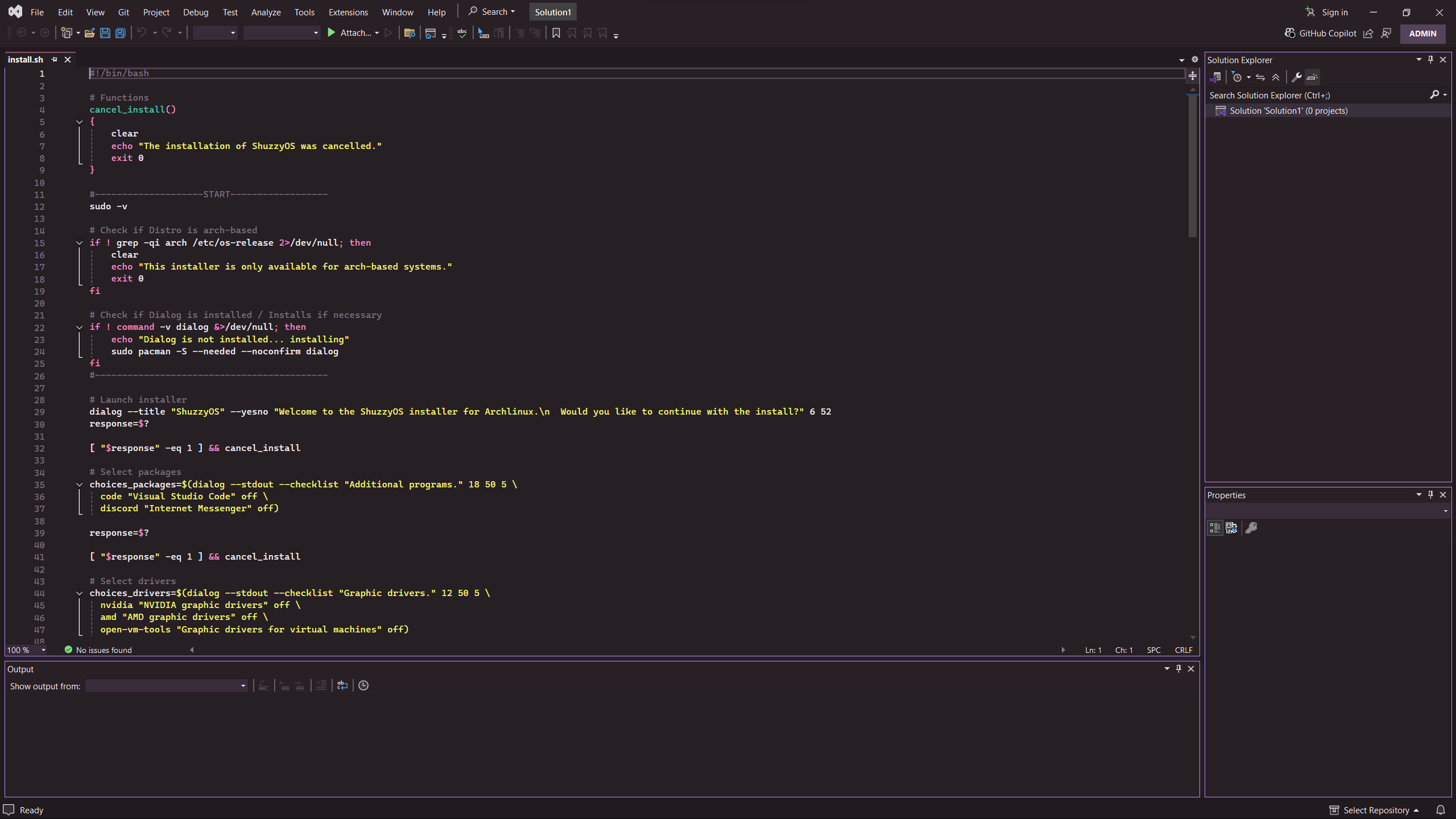Click the New Project toolbar icon
Screen dimensions: 1456x819
click(67, 33)
